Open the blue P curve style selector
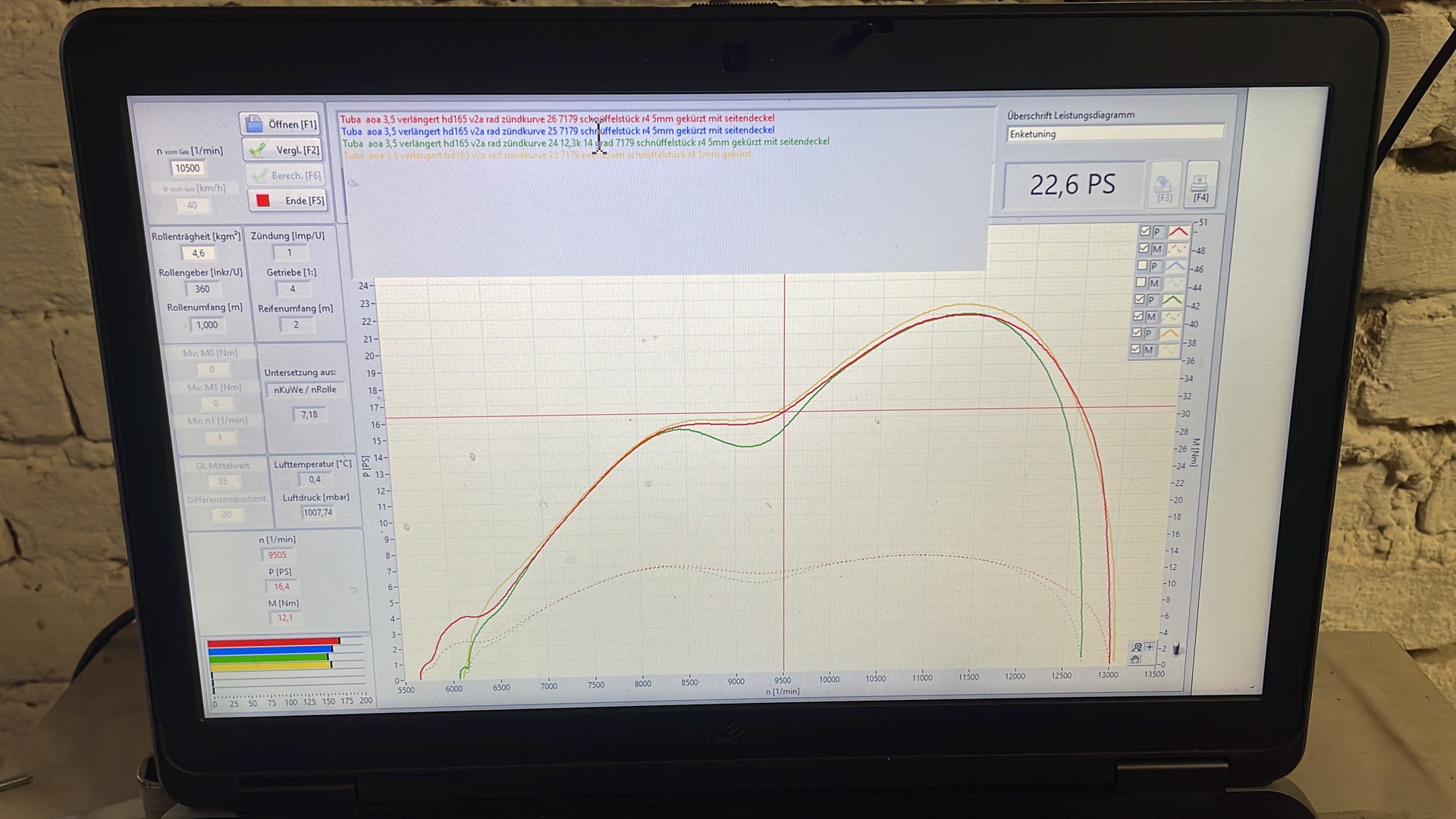The width and height of the screenshot is (1456, 819). coord(1175,266)
